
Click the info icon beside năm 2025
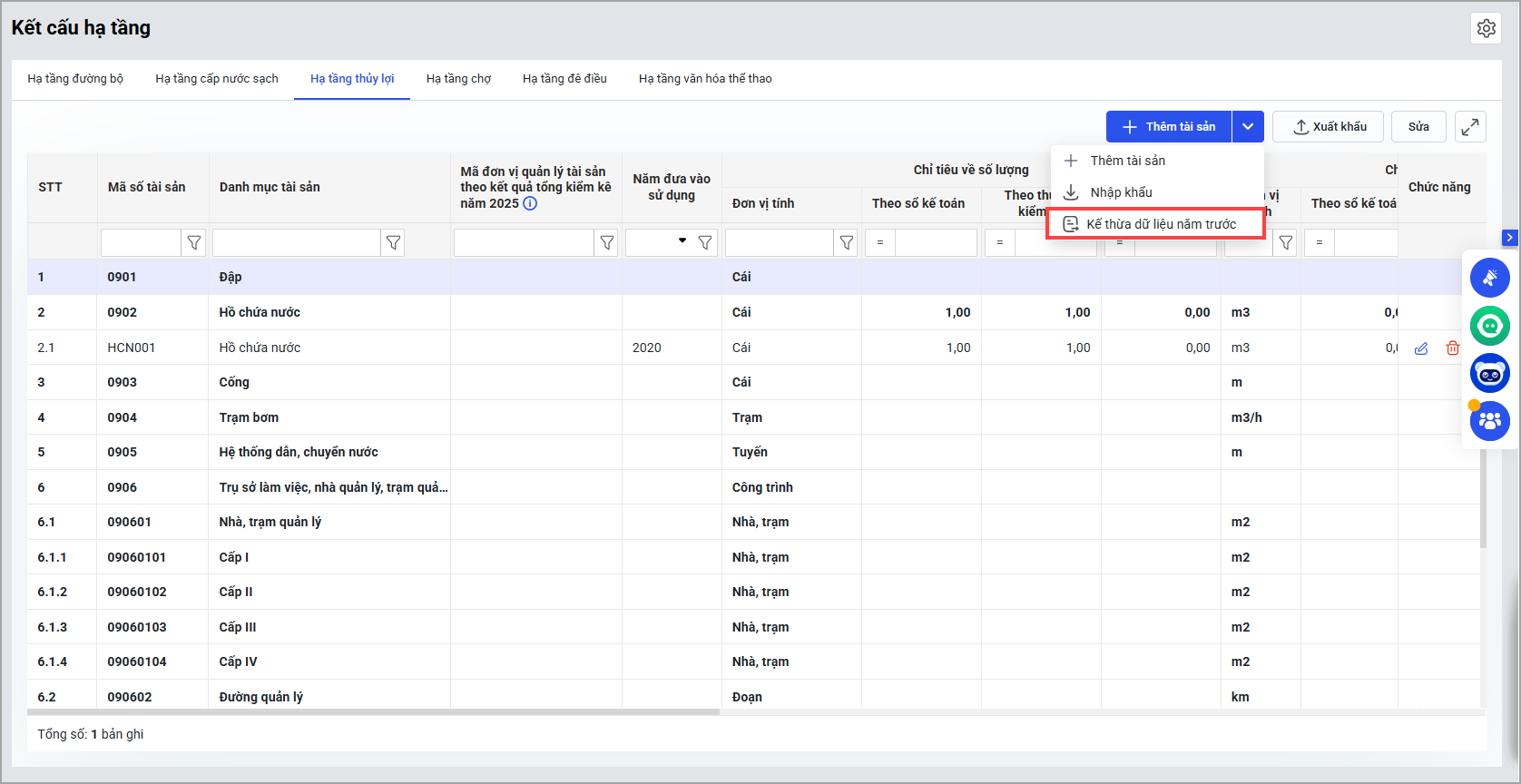click(530, 203)
